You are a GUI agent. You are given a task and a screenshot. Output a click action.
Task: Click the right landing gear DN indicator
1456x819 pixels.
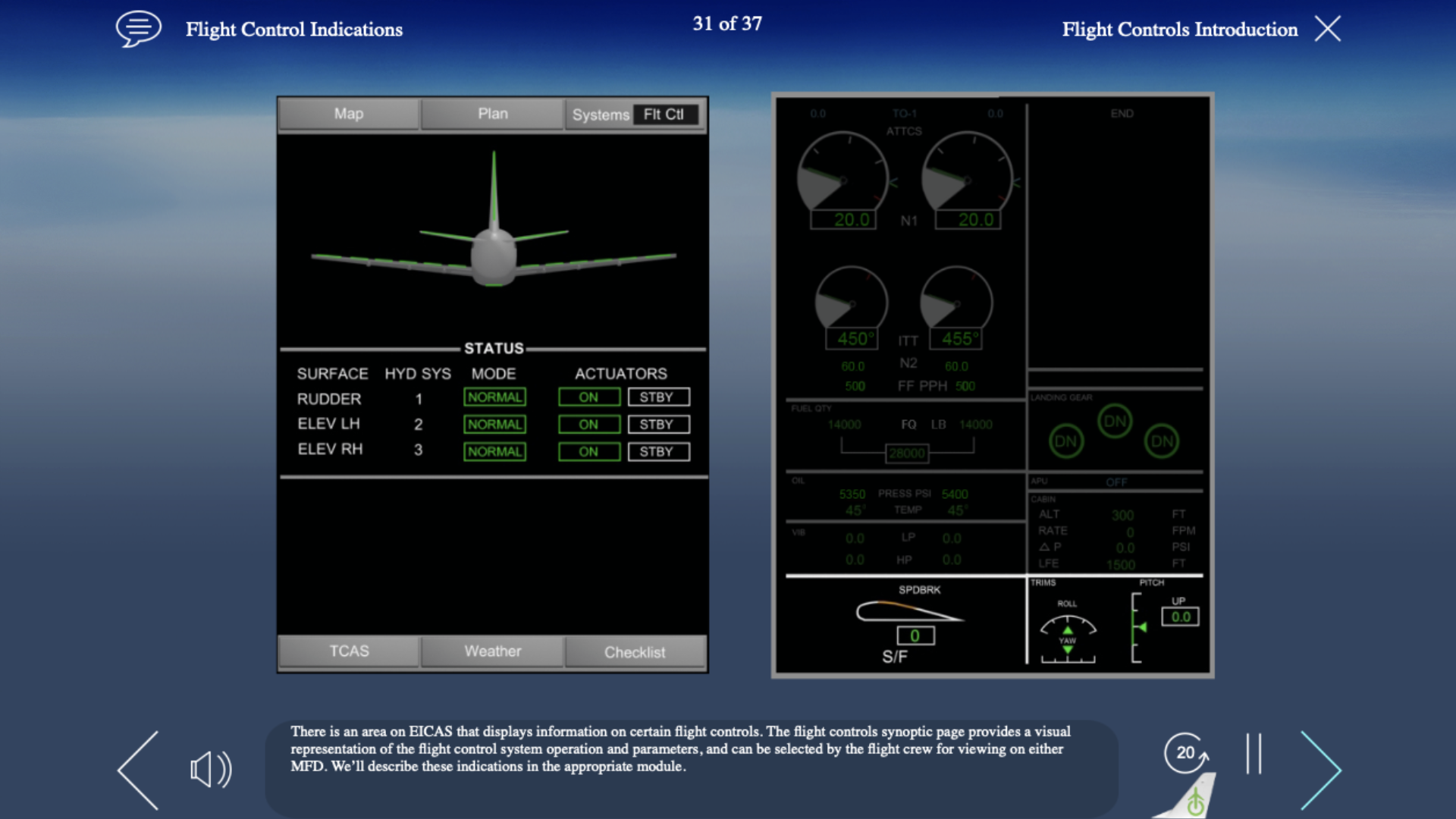1162,441
